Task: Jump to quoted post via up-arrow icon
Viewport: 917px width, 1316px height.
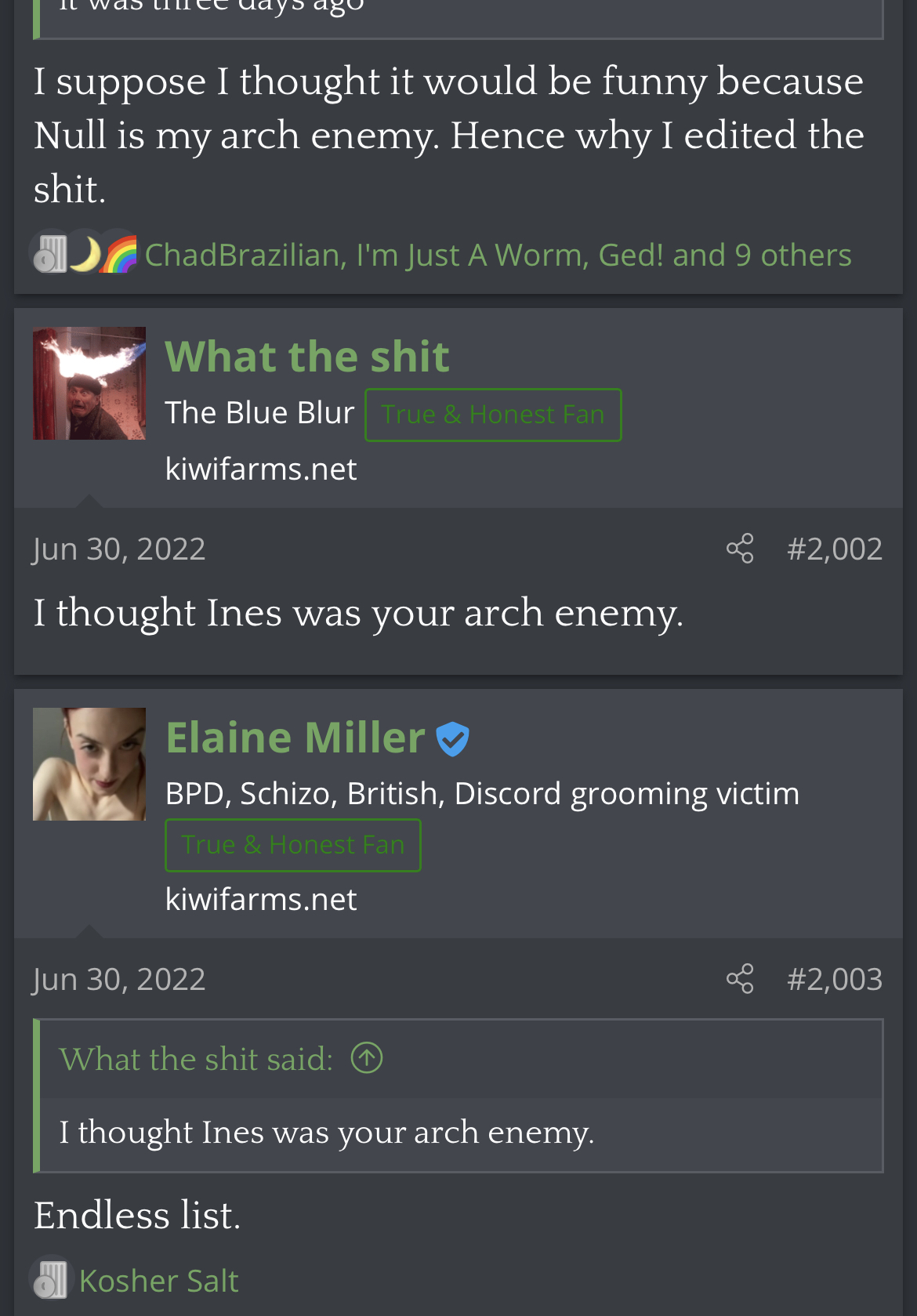Action: [x=367, y=1057]
